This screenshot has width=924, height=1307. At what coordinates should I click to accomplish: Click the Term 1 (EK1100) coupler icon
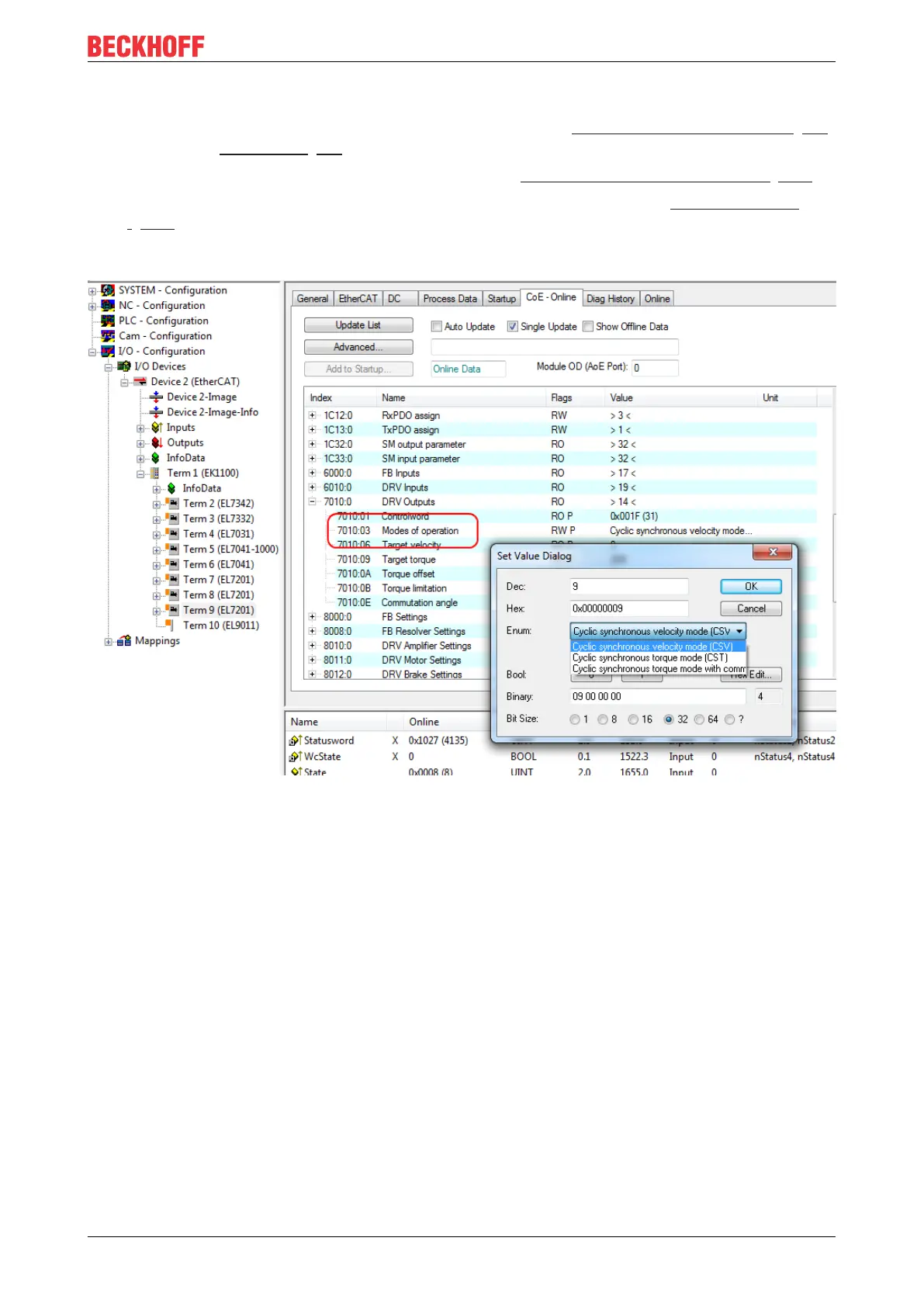(156, 473)
